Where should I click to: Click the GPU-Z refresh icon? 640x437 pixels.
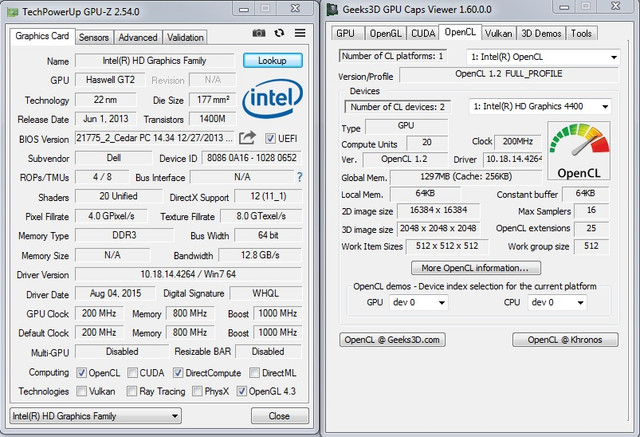(279, 33)
